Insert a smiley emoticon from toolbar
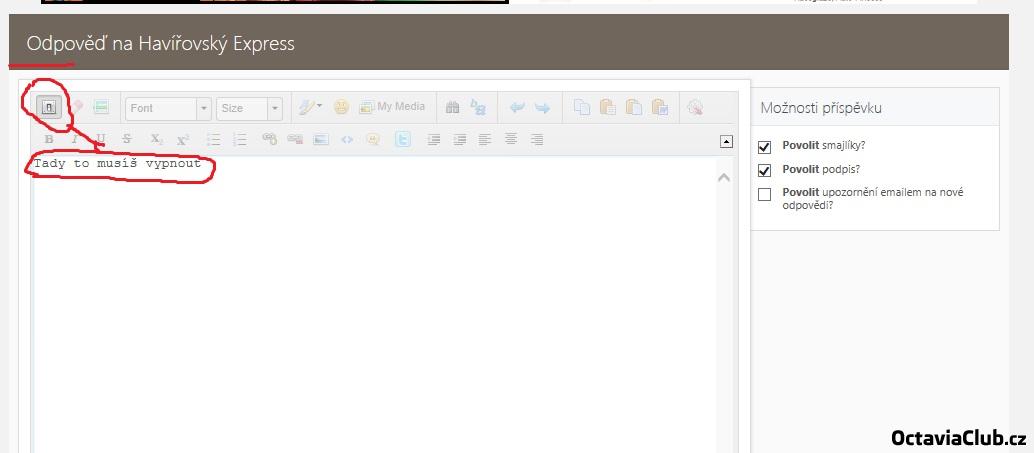1034x453 pixels. (x=341, y=107)
